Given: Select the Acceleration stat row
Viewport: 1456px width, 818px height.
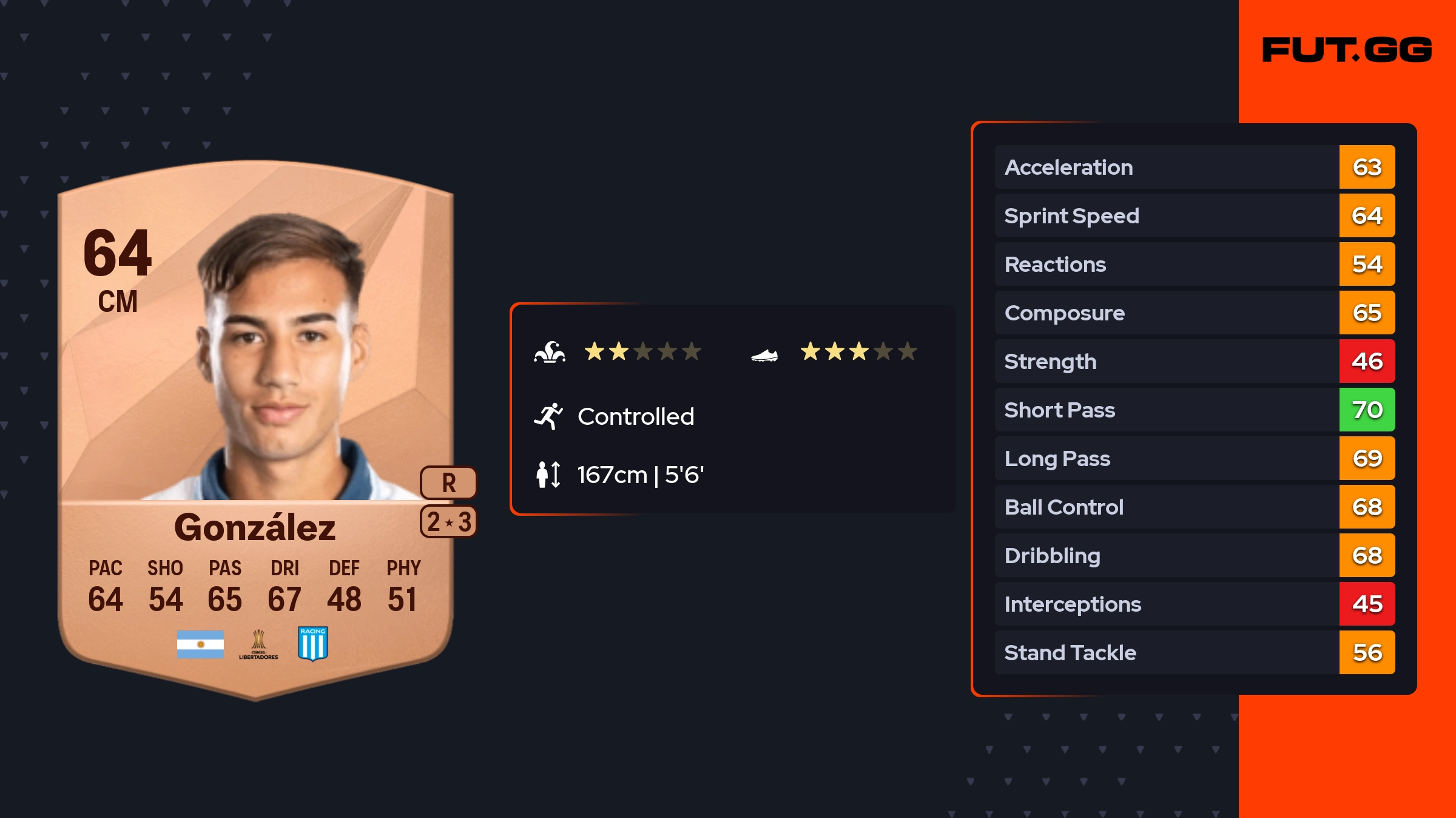Looking at the screenshot, I should [x=1195, y=167].
